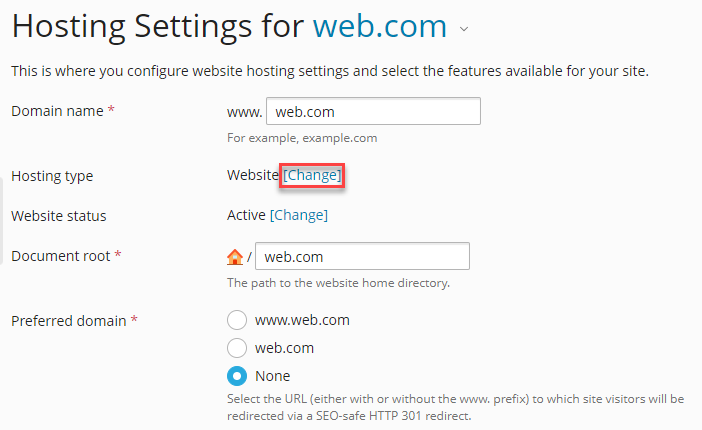Click the Hosting Settings for heading text

tap(157, 26)
